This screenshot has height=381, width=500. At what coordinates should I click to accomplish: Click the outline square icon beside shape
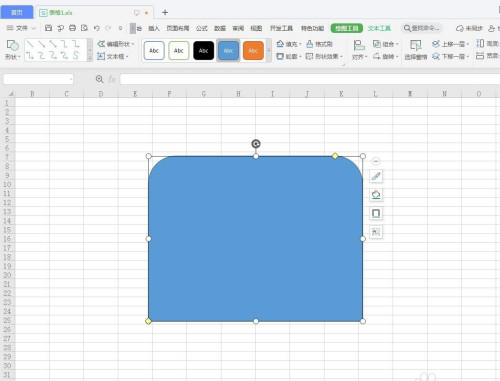376,213
